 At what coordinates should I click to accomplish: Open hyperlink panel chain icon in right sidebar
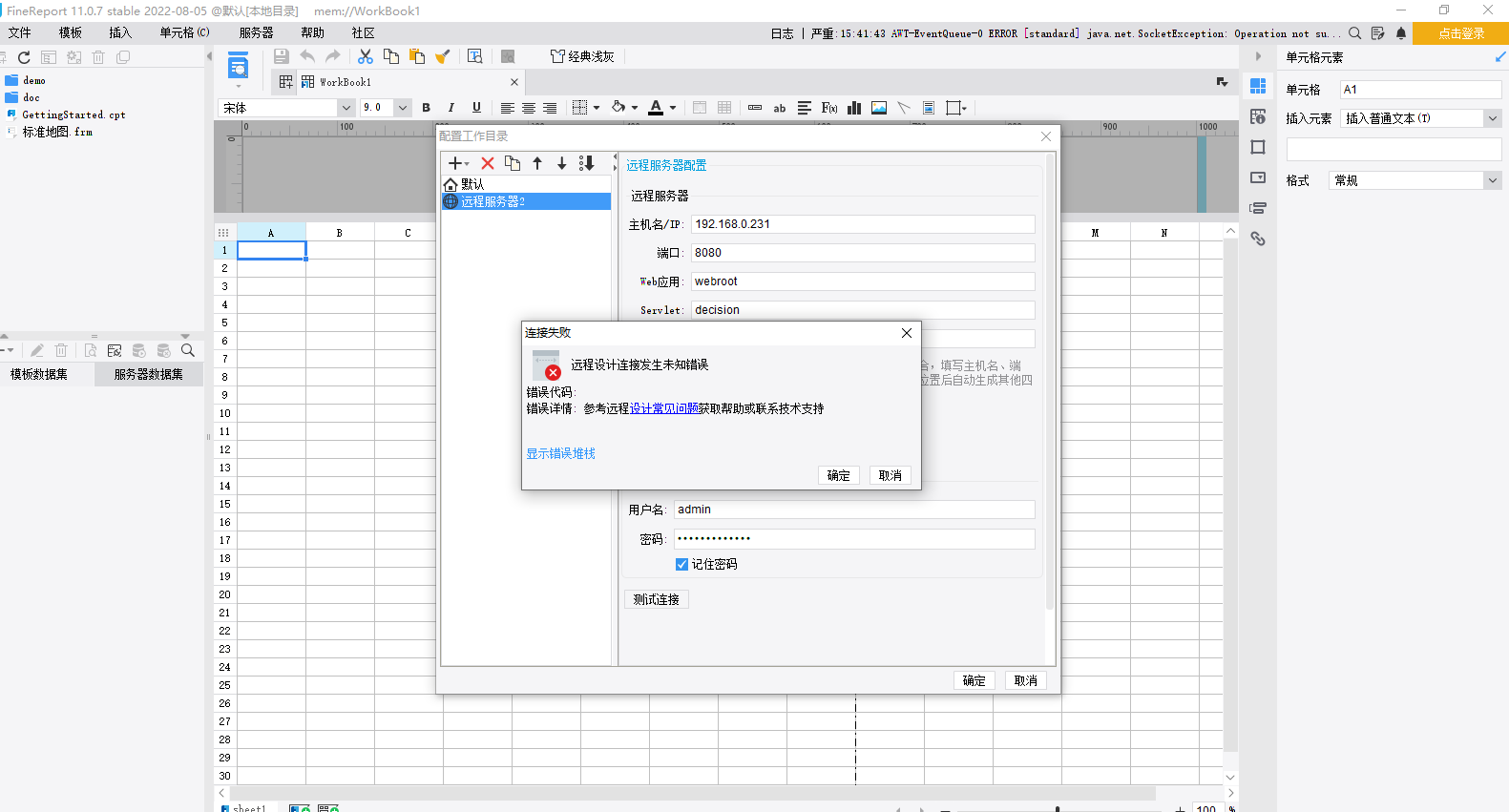click(1258, 239)
